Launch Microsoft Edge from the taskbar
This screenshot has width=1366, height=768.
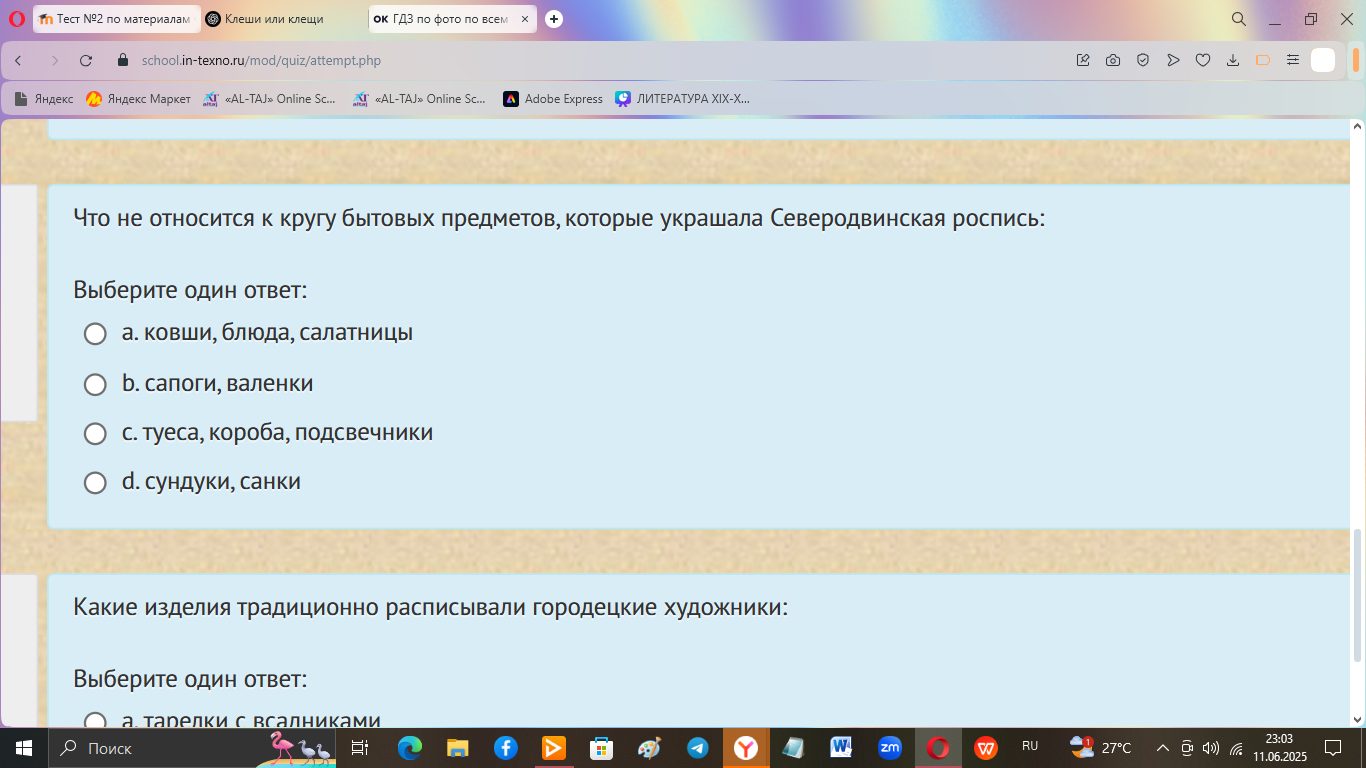tap(410, 748)
